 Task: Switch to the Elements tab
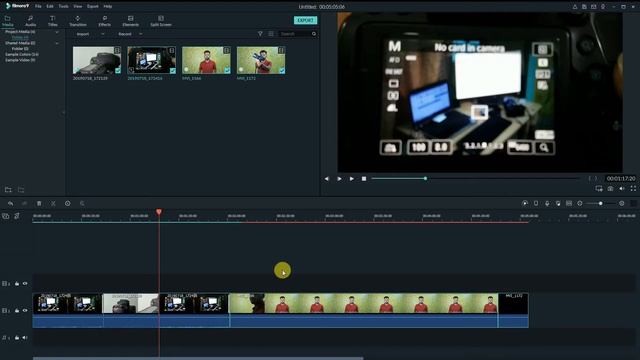[x=131, y=21]
